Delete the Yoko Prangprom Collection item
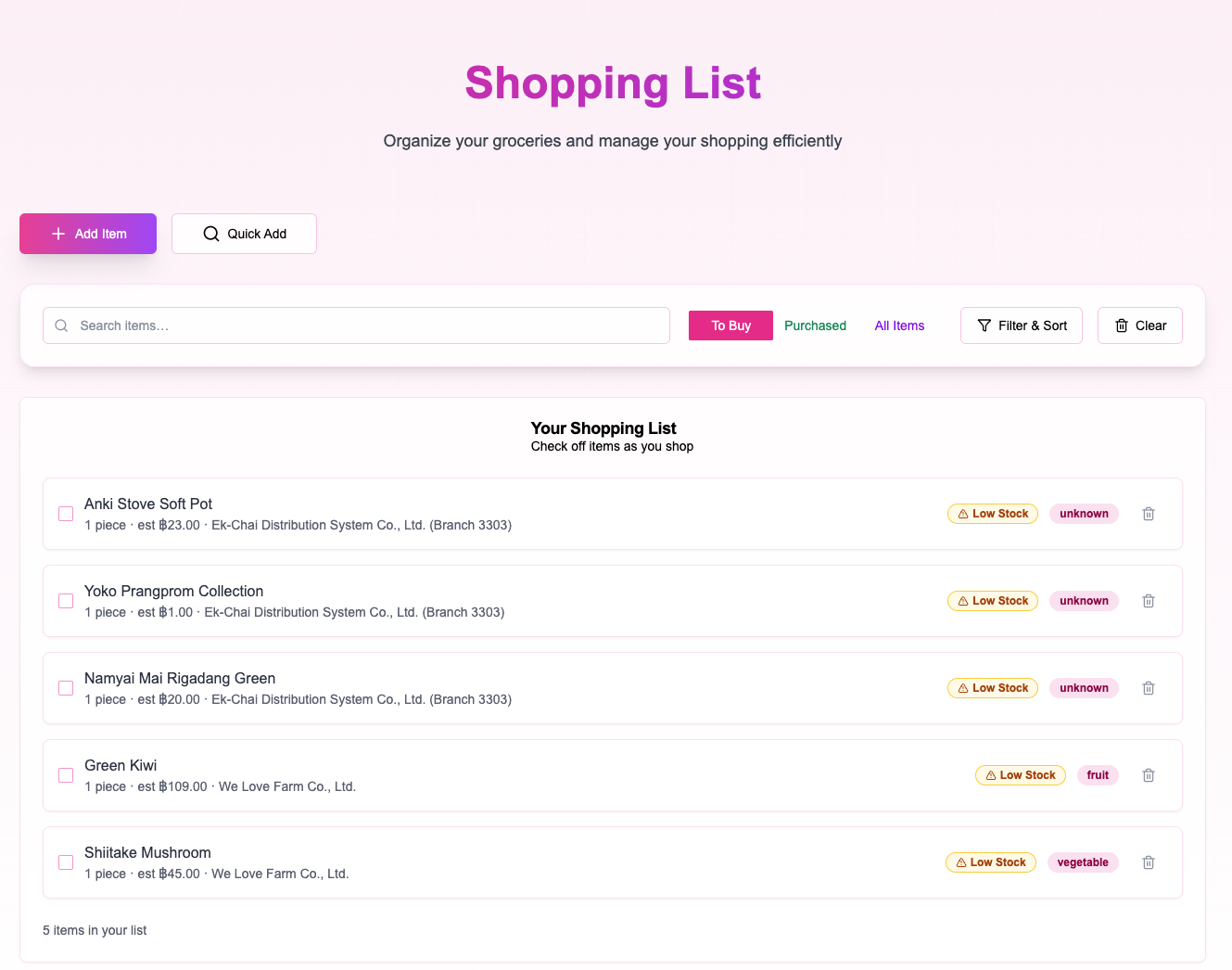1232x970 pixels. click(1149, 601)
